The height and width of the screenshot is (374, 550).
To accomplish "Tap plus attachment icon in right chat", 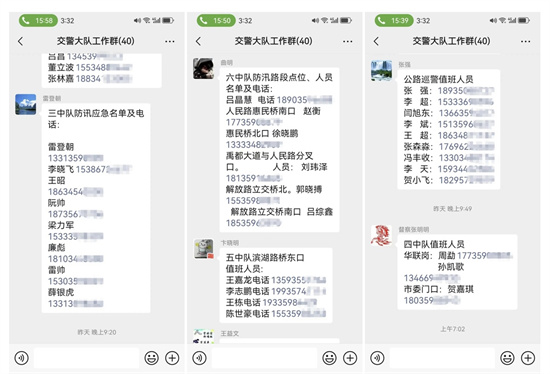I will tap(528, 358).
